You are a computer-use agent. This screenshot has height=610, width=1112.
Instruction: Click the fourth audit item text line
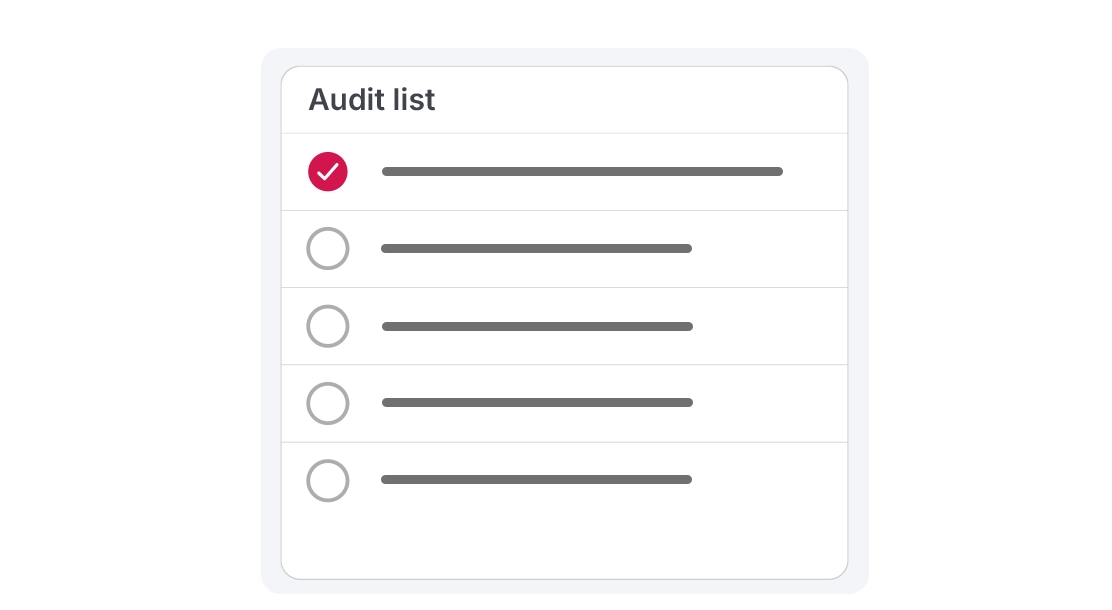tap(537, 403)
